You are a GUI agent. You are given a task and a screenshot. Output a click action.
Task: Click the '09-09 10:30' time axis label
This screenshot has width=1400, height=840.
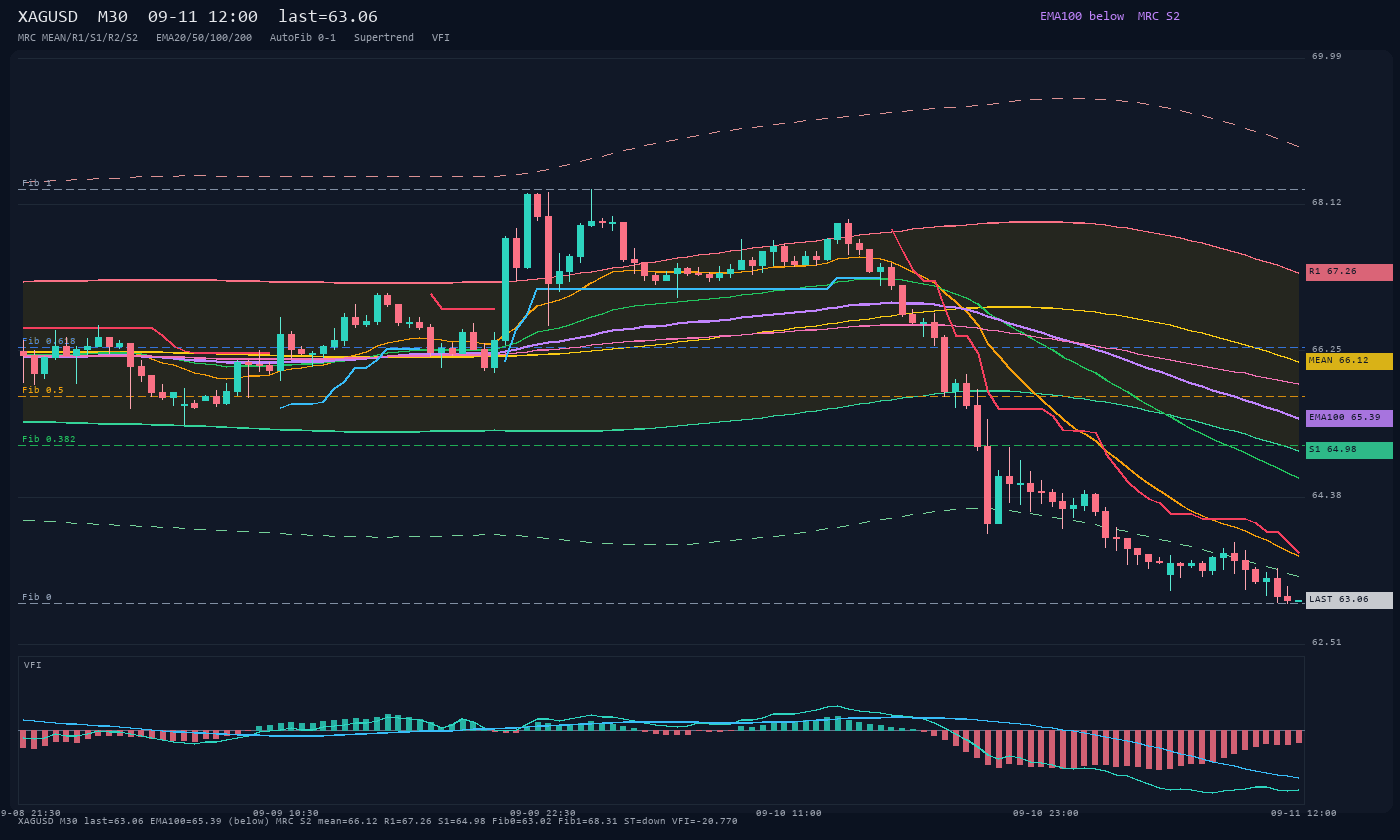pos(286,813)
